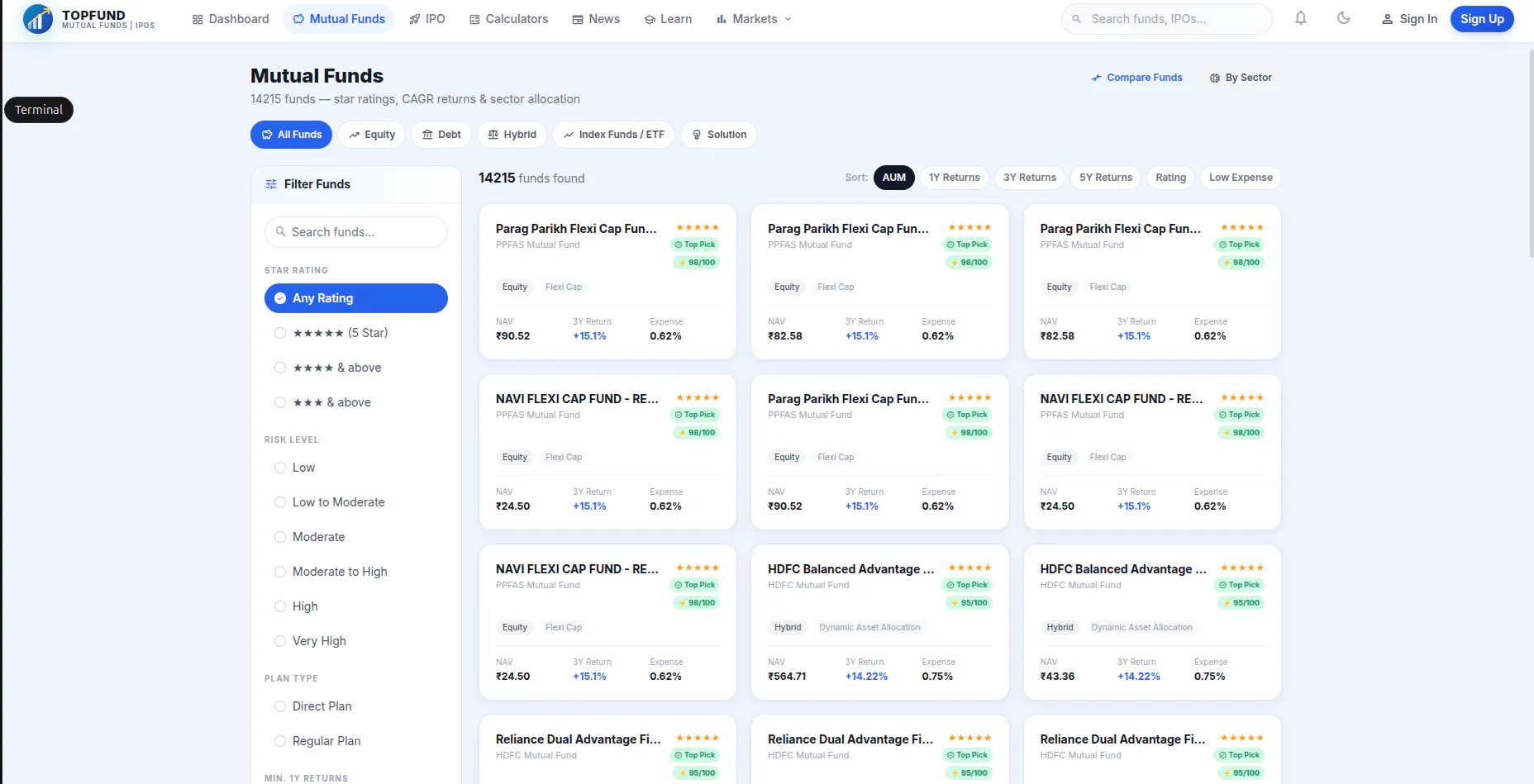The image size is (1534, 784).
Task: Open the News nav item
Action: 596,19
